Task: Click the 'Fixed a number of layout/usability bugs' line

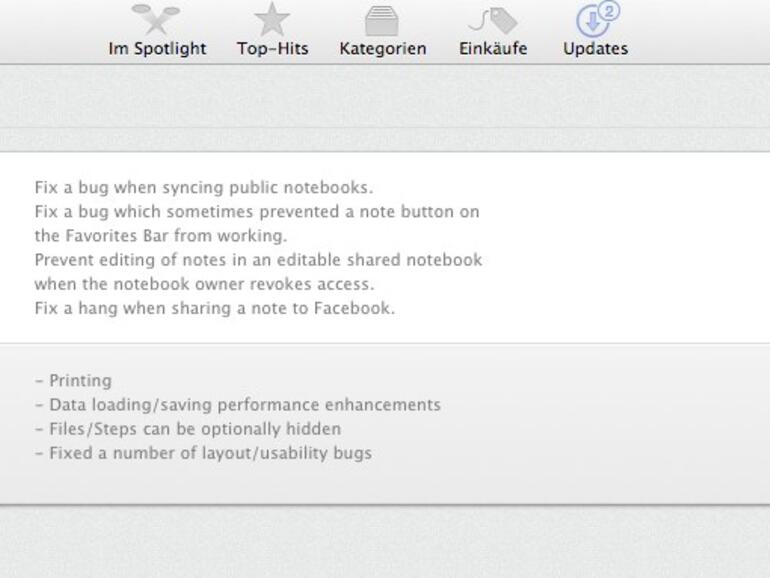Action: pyautogui.click(x=203, y=453)
